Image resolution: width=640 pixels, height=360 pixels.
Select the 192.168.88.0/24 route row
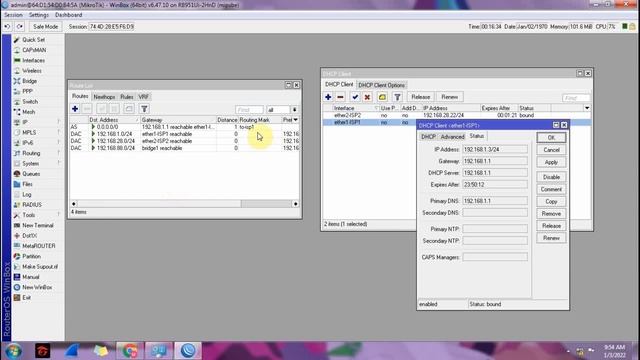184,148
